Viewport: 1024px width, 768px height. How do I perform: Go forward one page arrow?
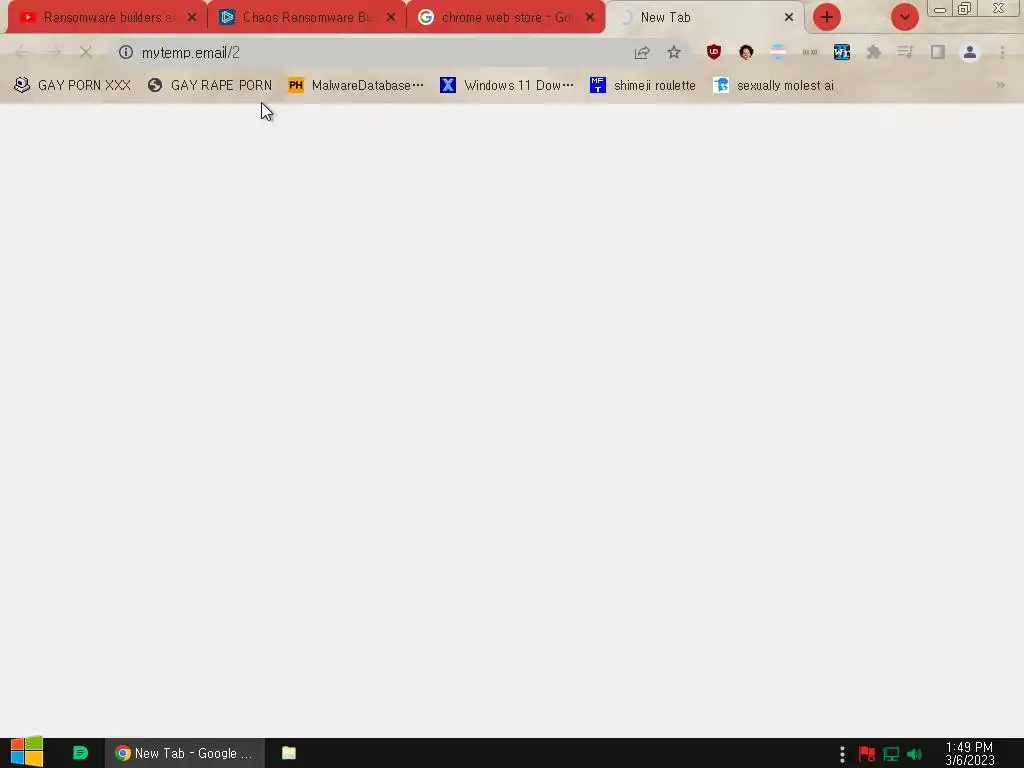(x=54, y=52)
